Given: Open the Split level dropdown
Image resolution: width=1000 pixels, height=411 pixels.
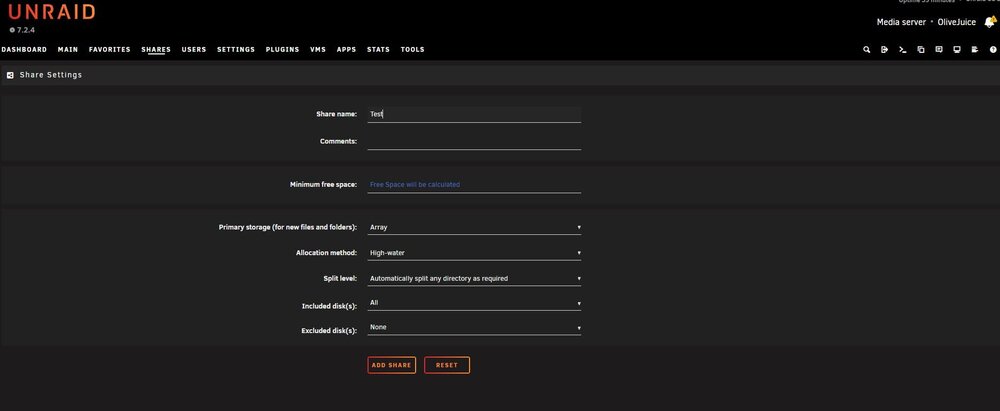Looking at the screenshot, I should pyautogui.click(x=474, y=278).
